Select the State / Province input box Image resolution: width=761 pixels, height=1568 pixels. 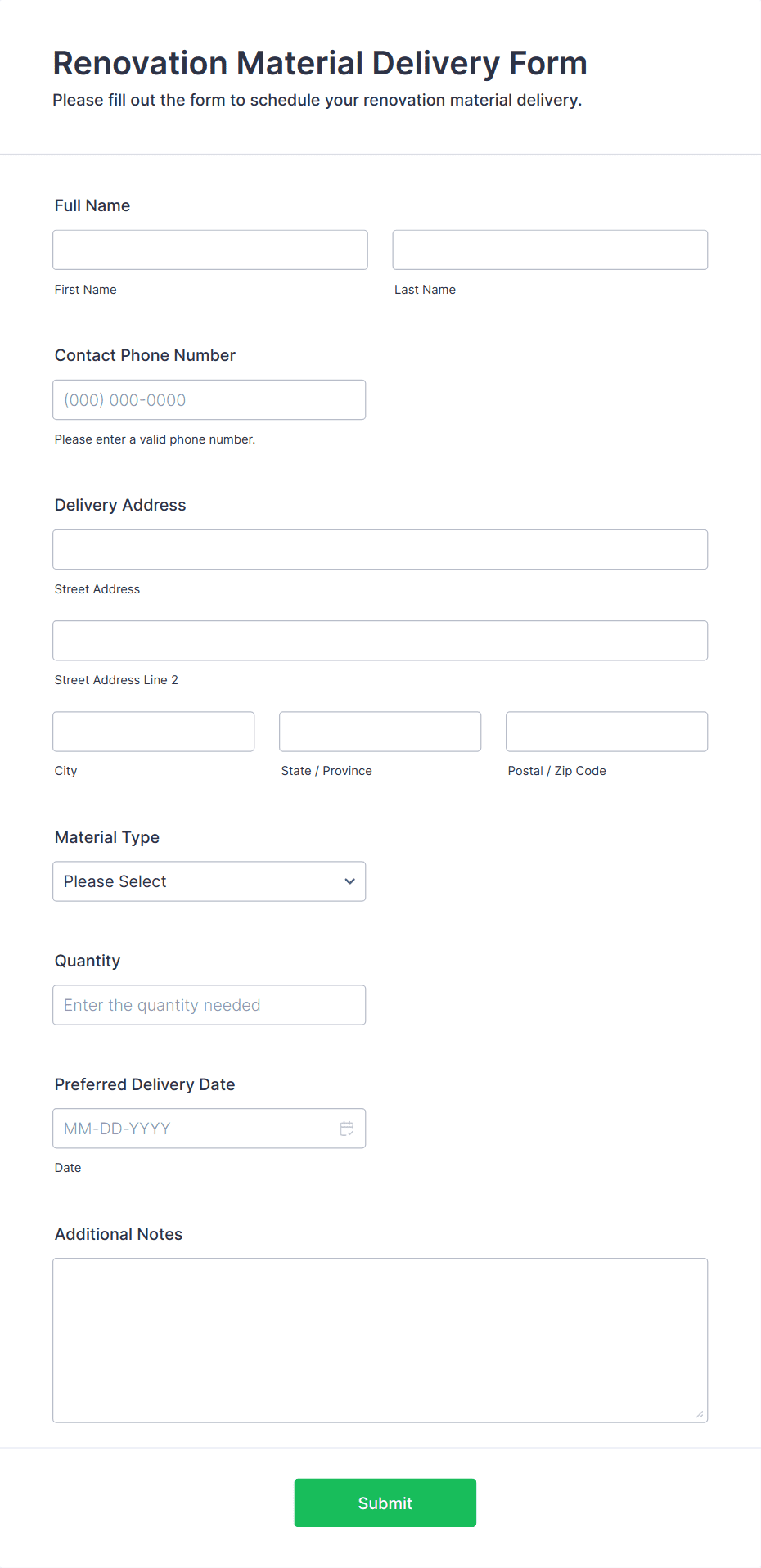380,732
